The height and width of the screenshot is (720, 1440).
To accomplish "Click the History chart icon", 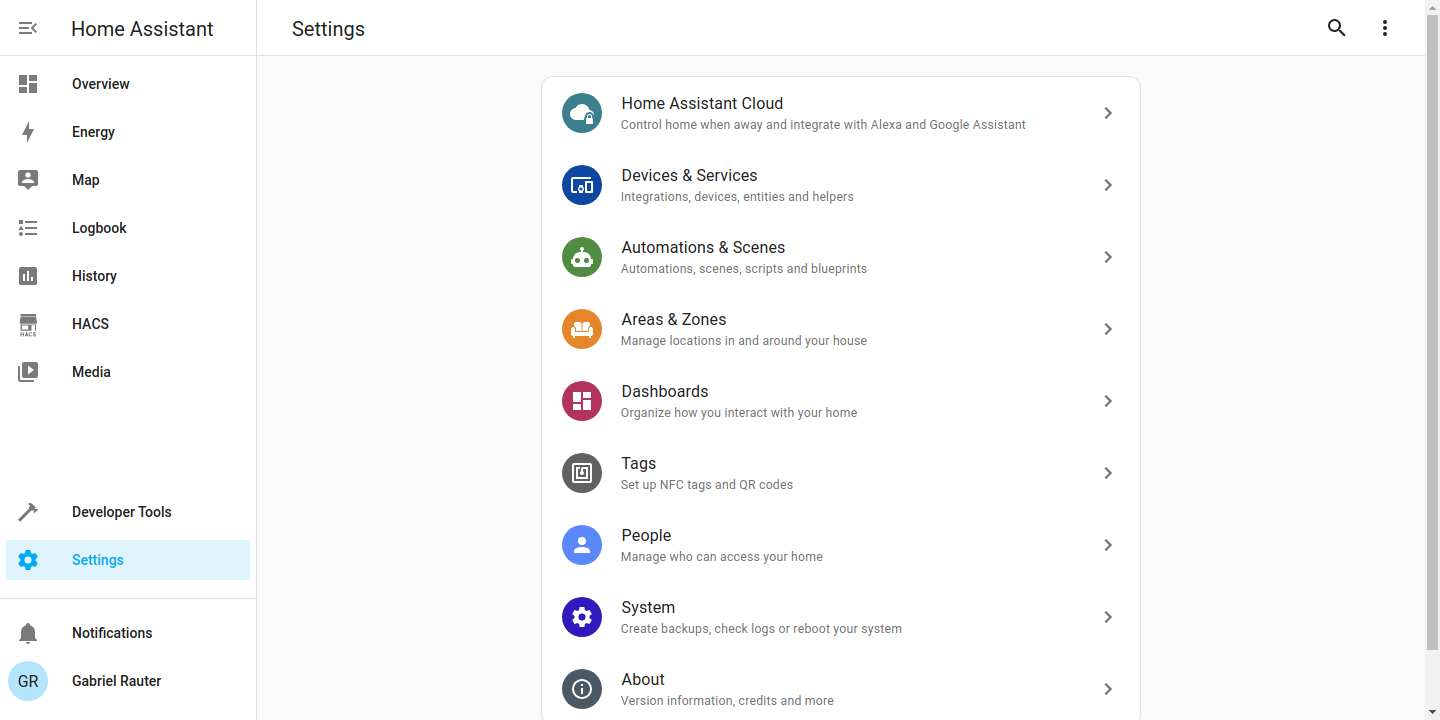I will tap(28, 276).
